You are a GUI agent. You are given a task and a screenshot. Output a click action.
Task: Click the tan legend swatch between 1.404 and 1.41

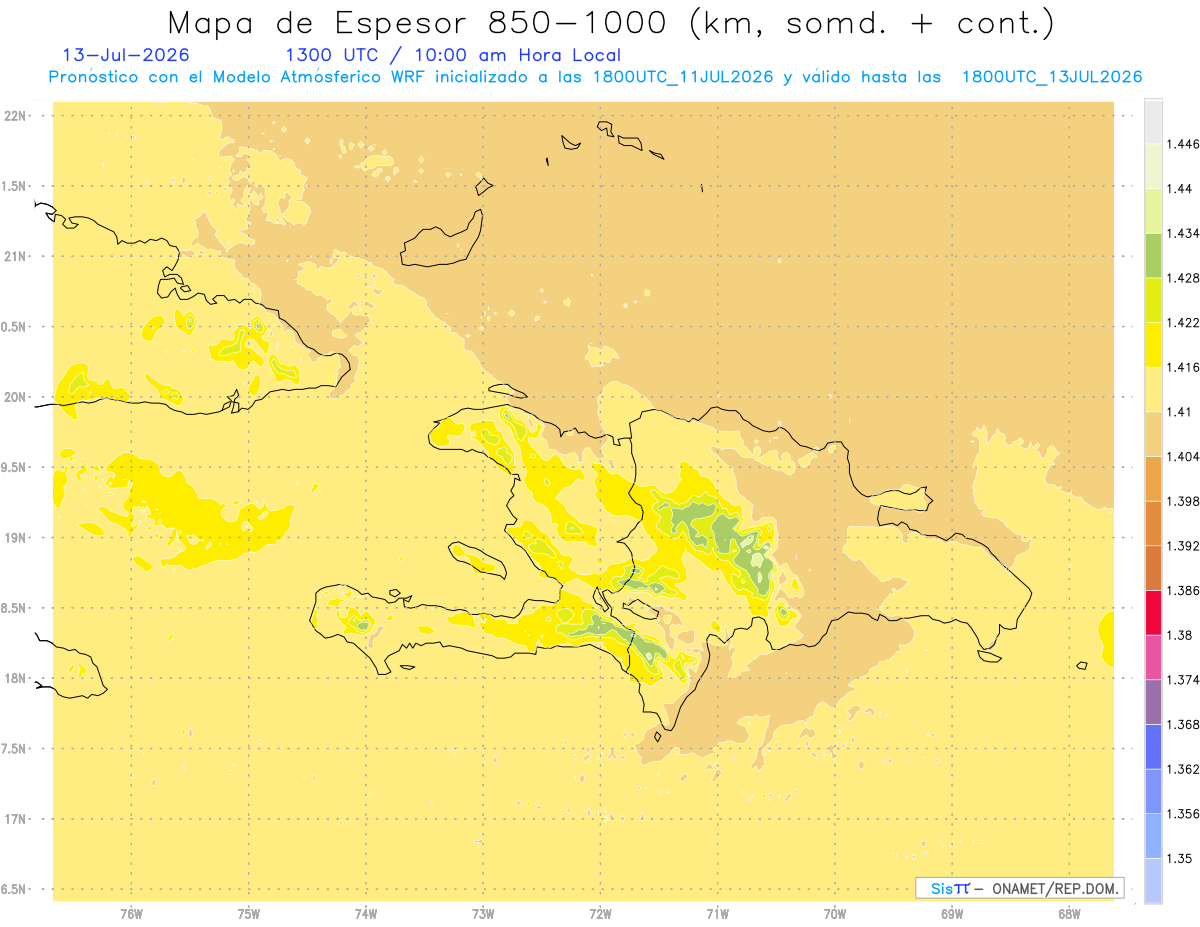point(1153,434)
